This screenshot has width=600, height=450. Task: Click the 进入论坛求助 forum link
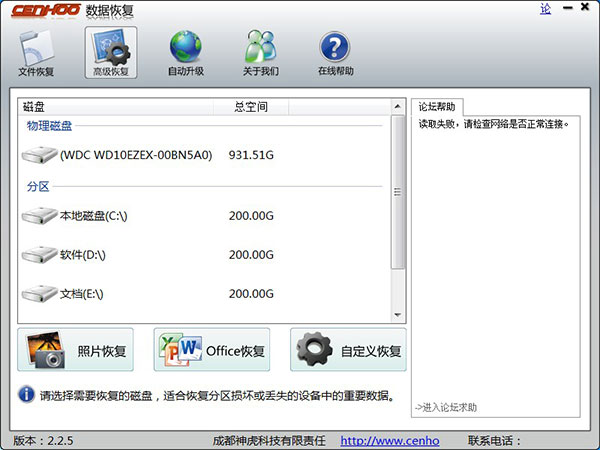[x=446, y=407]
